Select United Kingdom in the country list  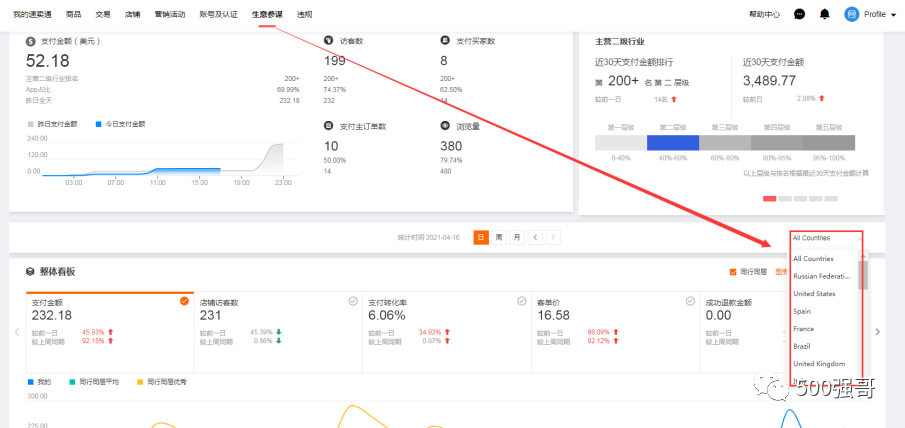(x=819, y=364)
